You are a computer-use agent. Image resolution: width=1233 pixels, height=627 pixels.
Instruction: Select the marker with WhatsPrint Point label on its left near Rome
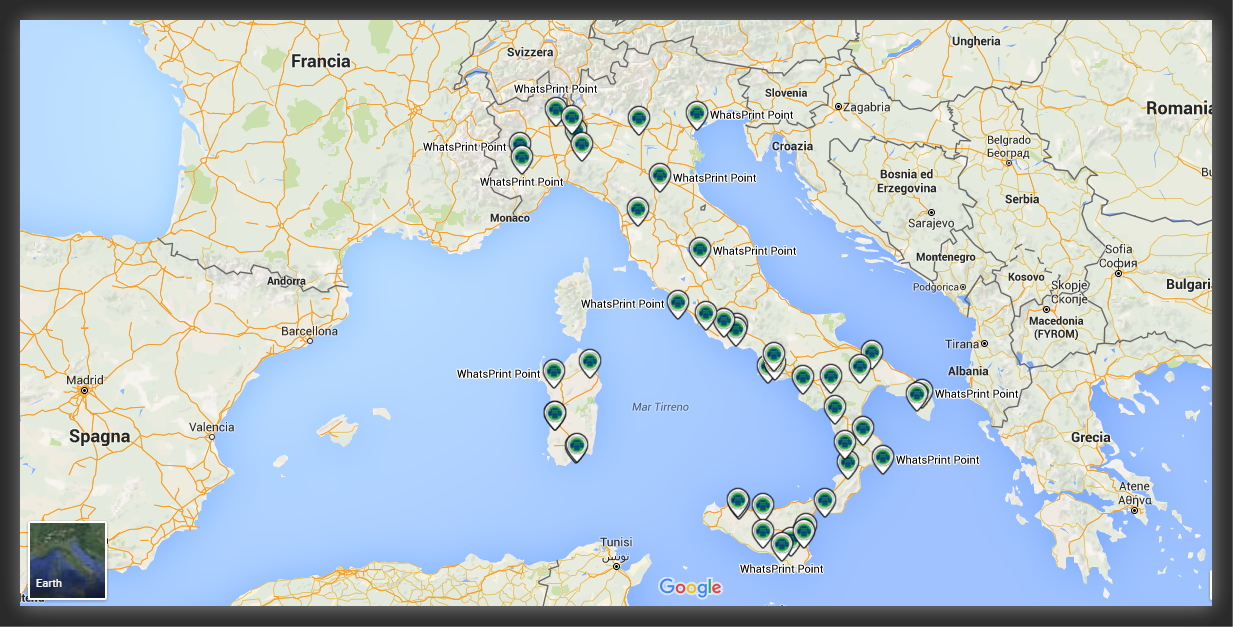tap(678, 305)
